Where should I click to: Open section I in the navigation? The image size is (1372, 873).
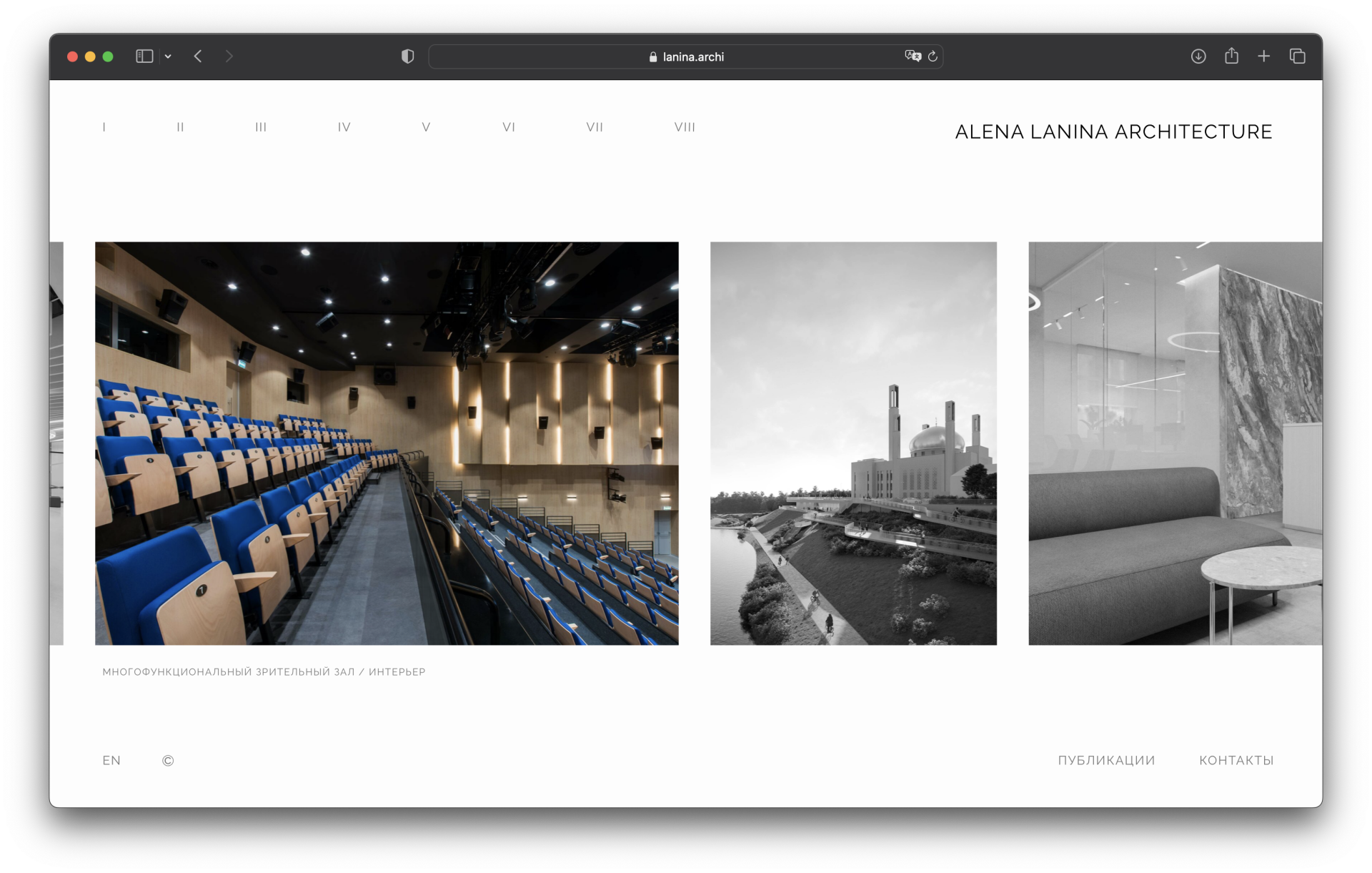point(104,127)
